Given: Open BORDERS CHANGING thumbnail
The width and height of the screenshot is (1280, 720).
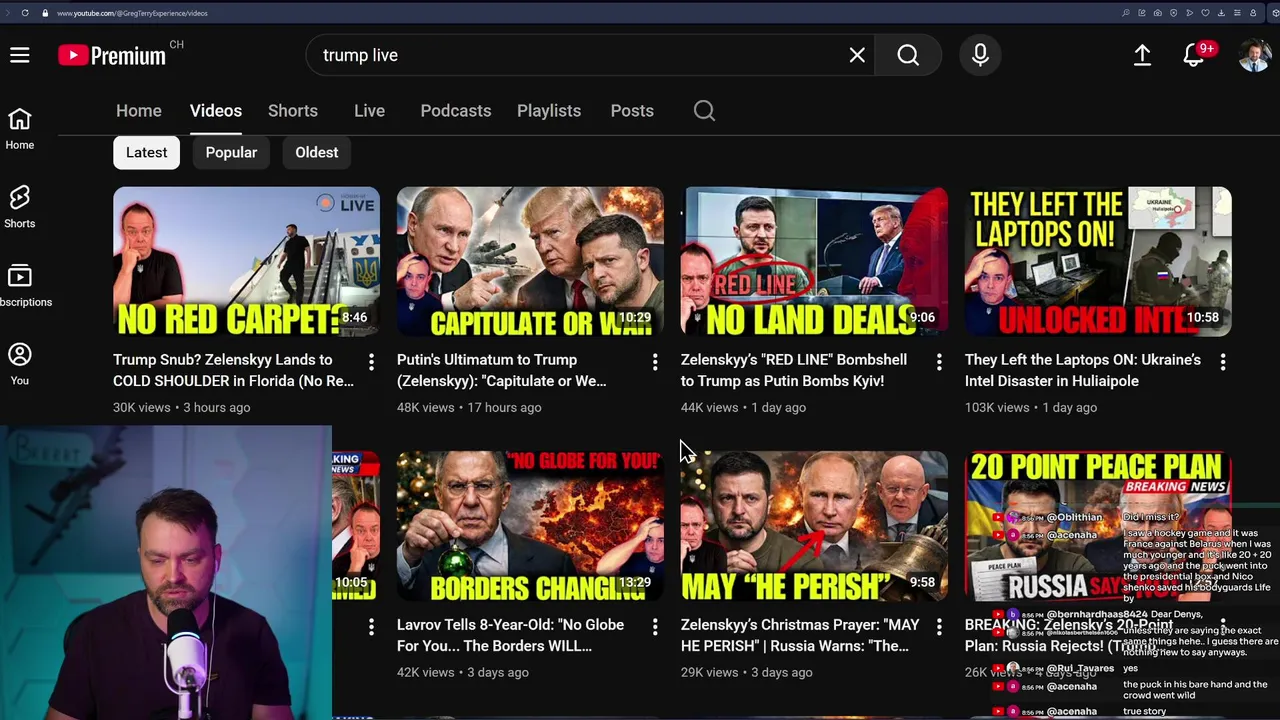Looking at the screenshot, I should click(x=530, y=527).
